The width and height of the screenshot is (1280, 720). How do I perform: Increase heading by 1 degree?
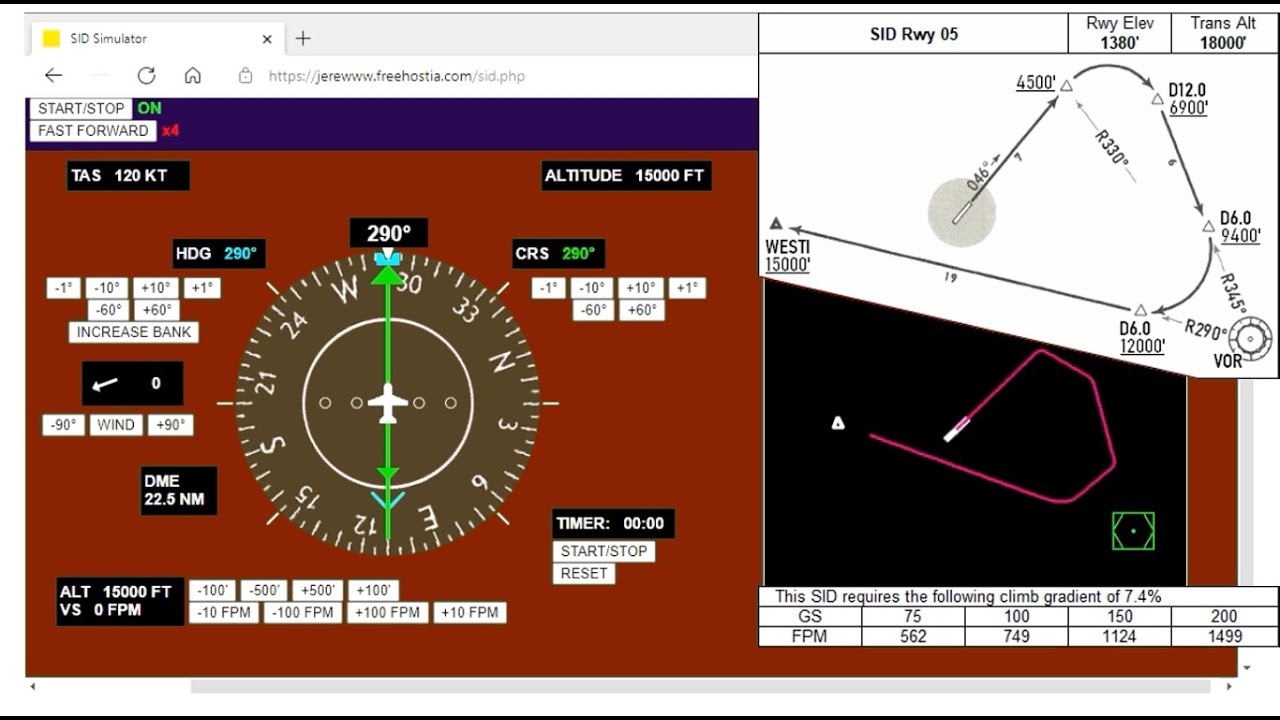tap(202, 288)
